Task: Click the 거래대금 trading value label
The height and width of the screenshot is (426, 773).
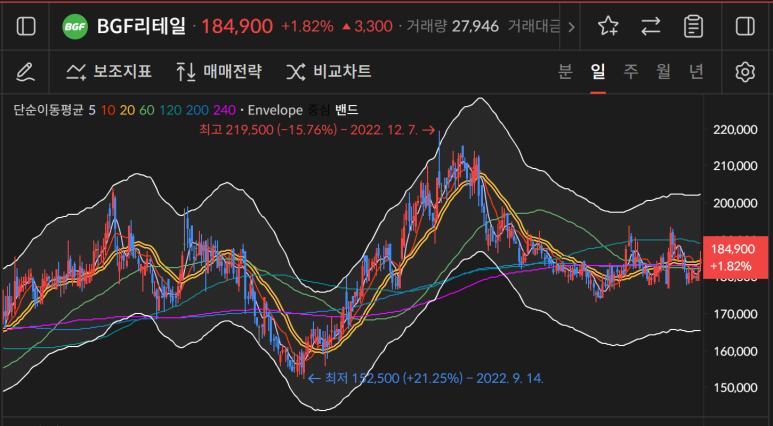Action: (x=534, y=27)
